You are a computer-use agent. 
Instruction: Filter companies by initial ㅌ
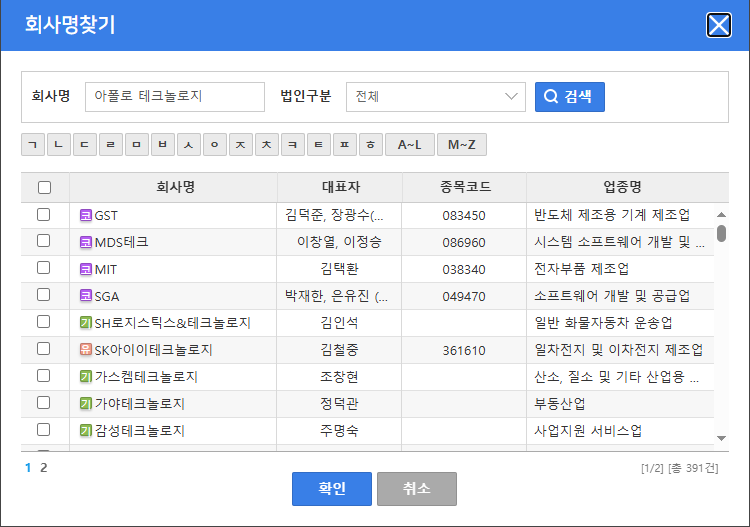[319, 144]
